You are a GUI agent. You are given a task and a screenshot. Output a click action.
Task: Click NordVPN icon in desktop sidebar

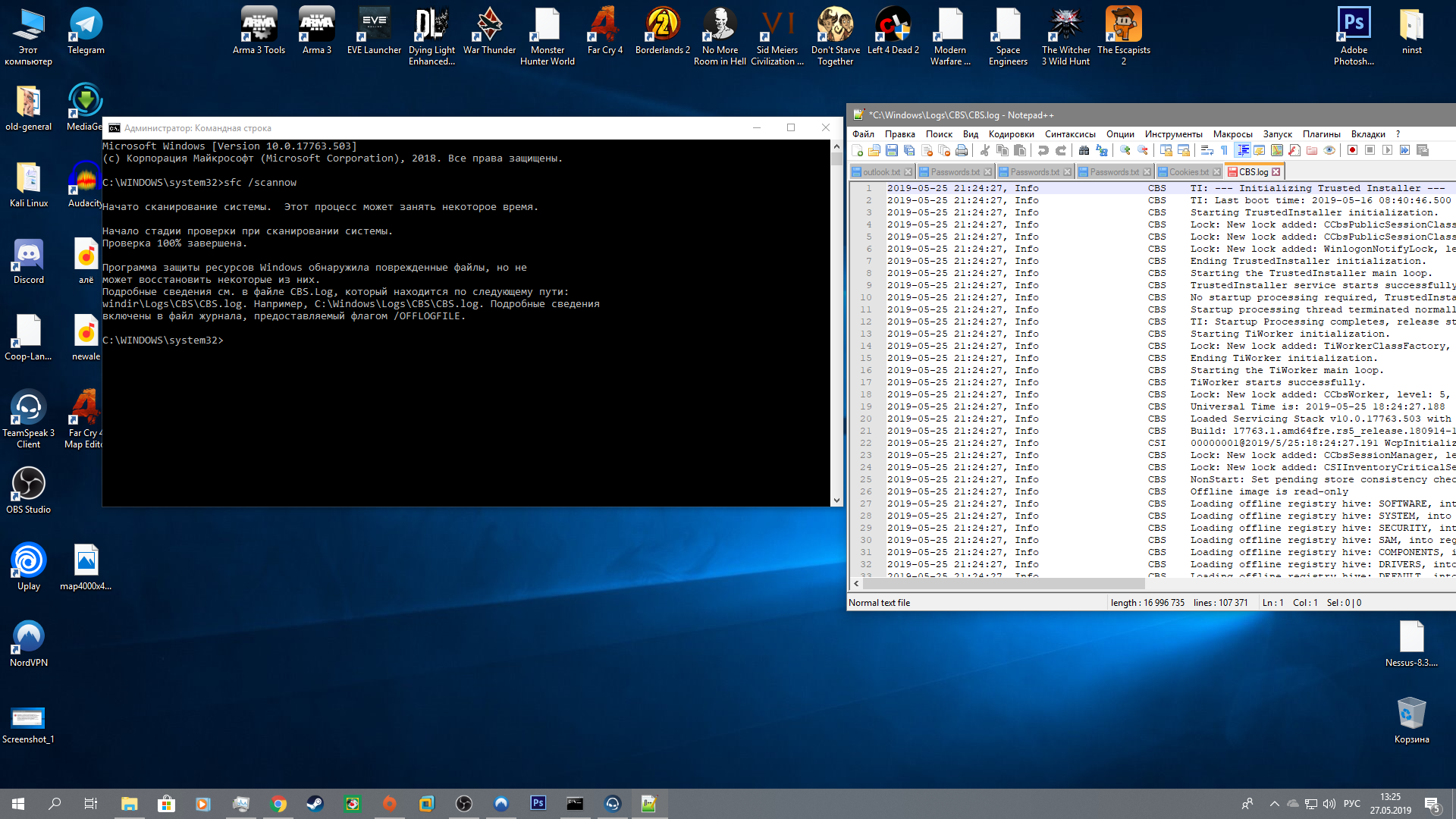(28, 636)
